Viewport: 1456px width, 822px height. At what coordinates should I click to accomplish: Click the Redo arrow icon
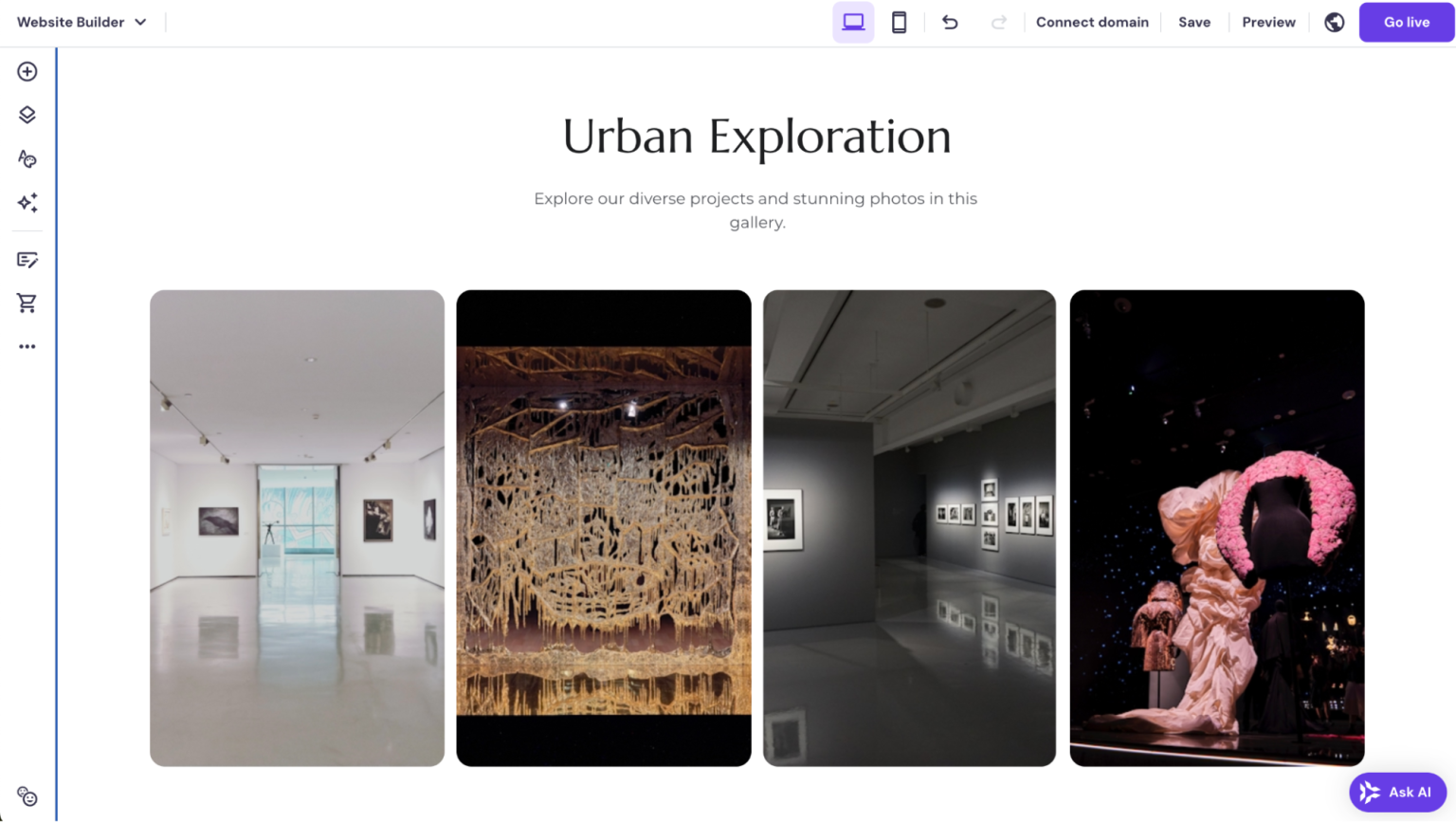(999, 22)
